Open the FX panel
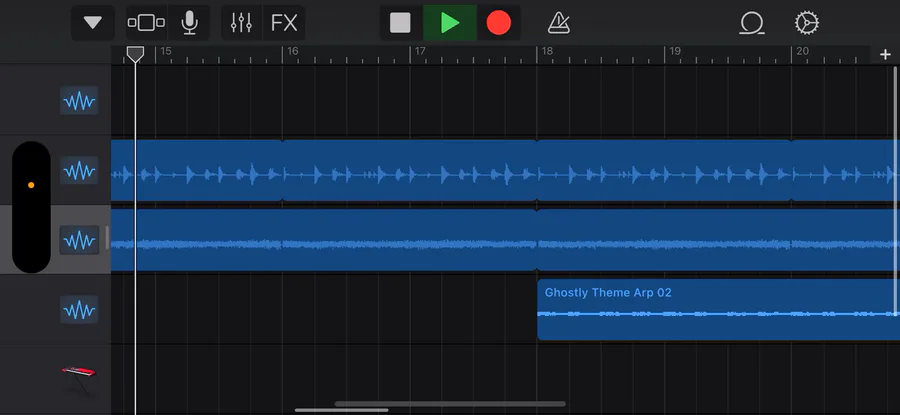900x415 pixels. (284, 23)
